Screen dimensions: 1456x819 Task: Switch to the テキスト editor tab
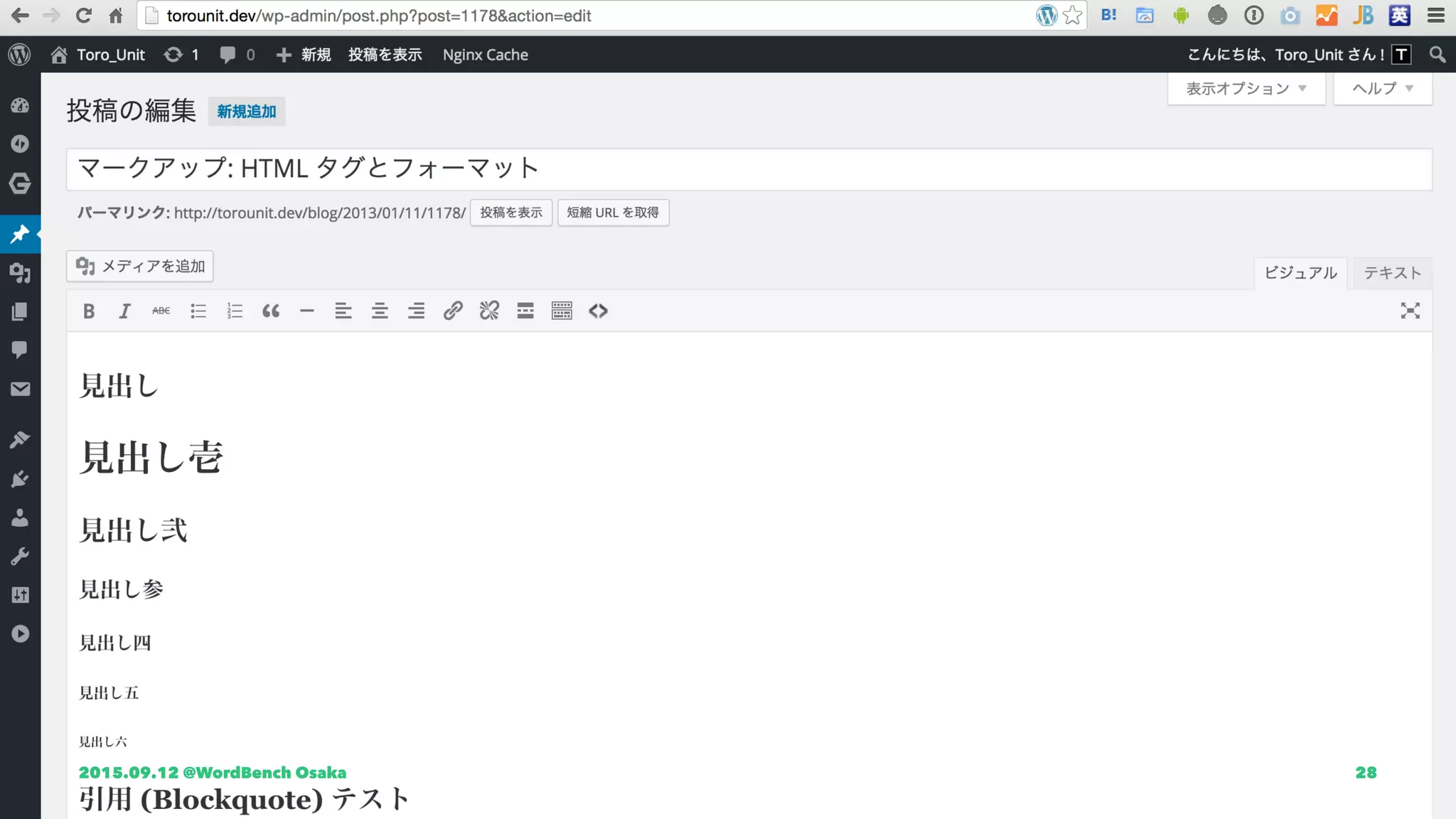pos(1392,273)
